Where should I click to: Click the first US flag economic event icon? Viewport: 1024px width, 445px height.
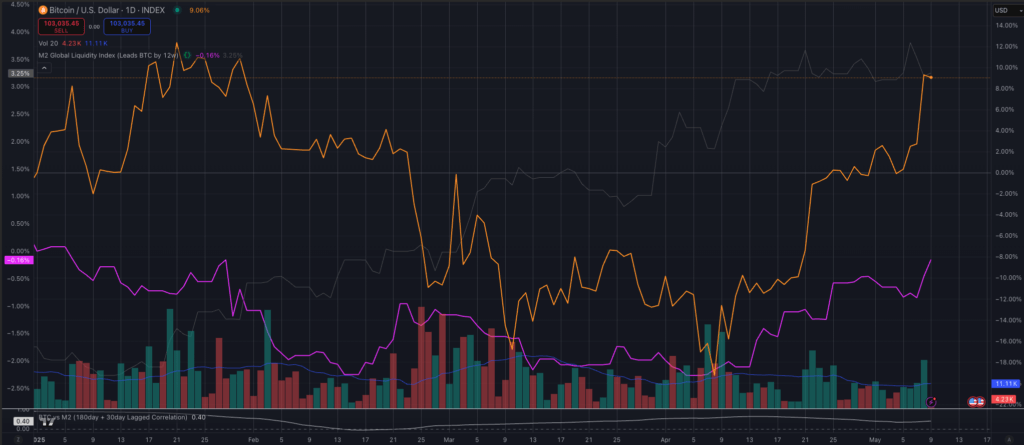point(972,402)
